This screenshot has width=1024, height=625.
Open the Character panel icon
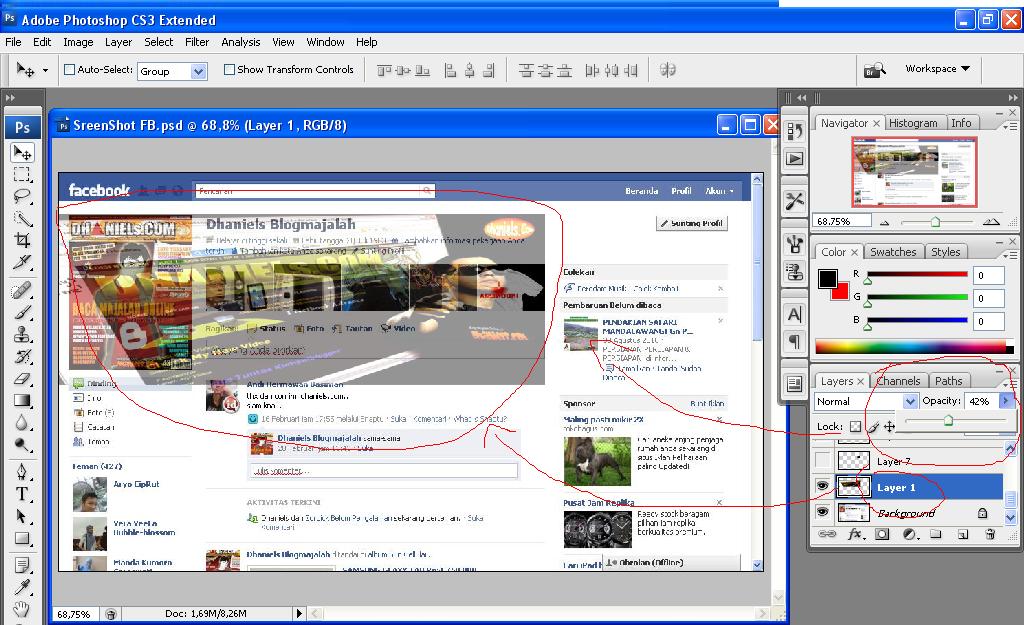tap(795, 315)
